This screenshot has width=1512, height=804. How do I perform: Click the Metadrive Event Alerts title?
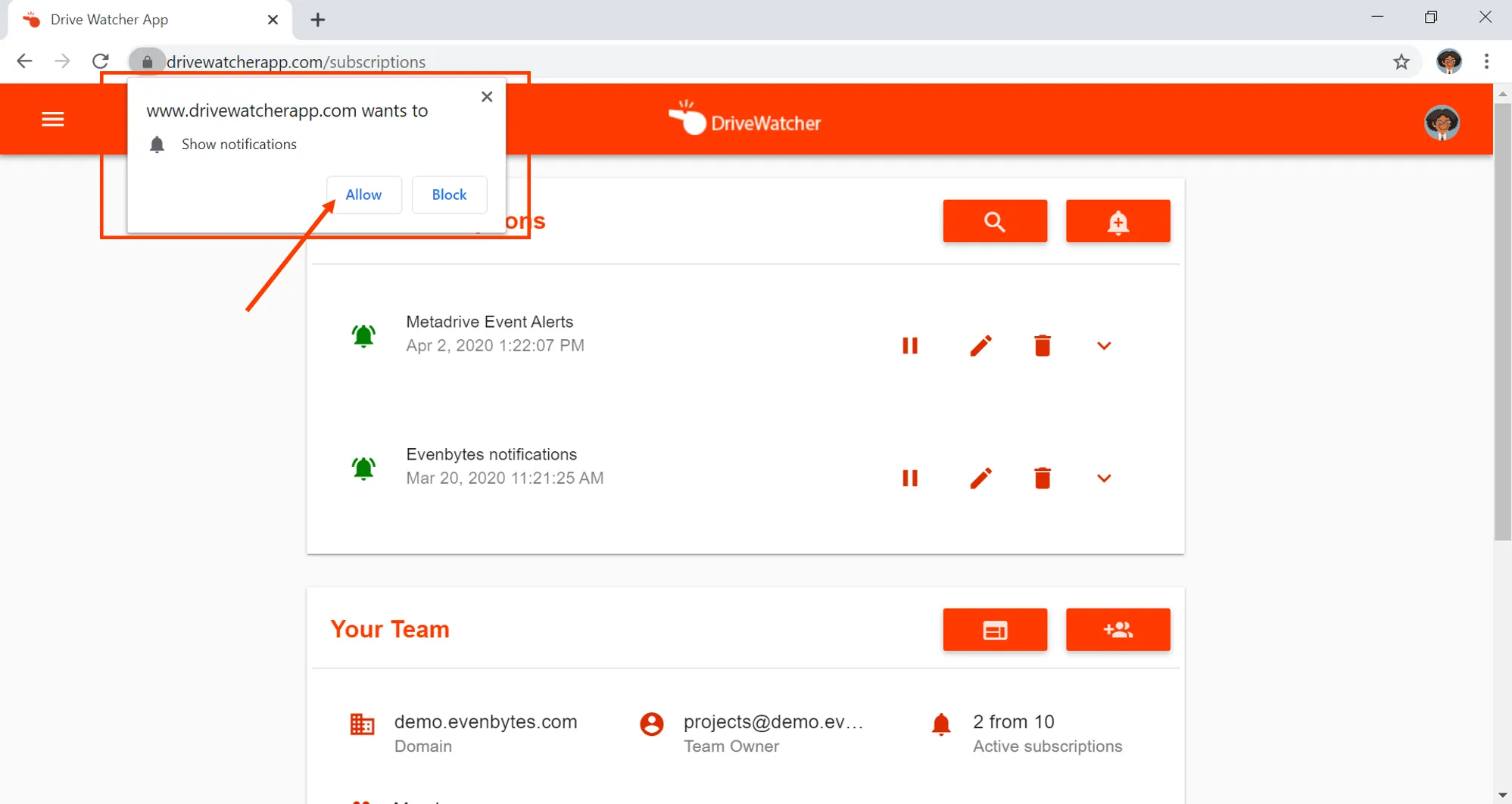tap(490, 322)
